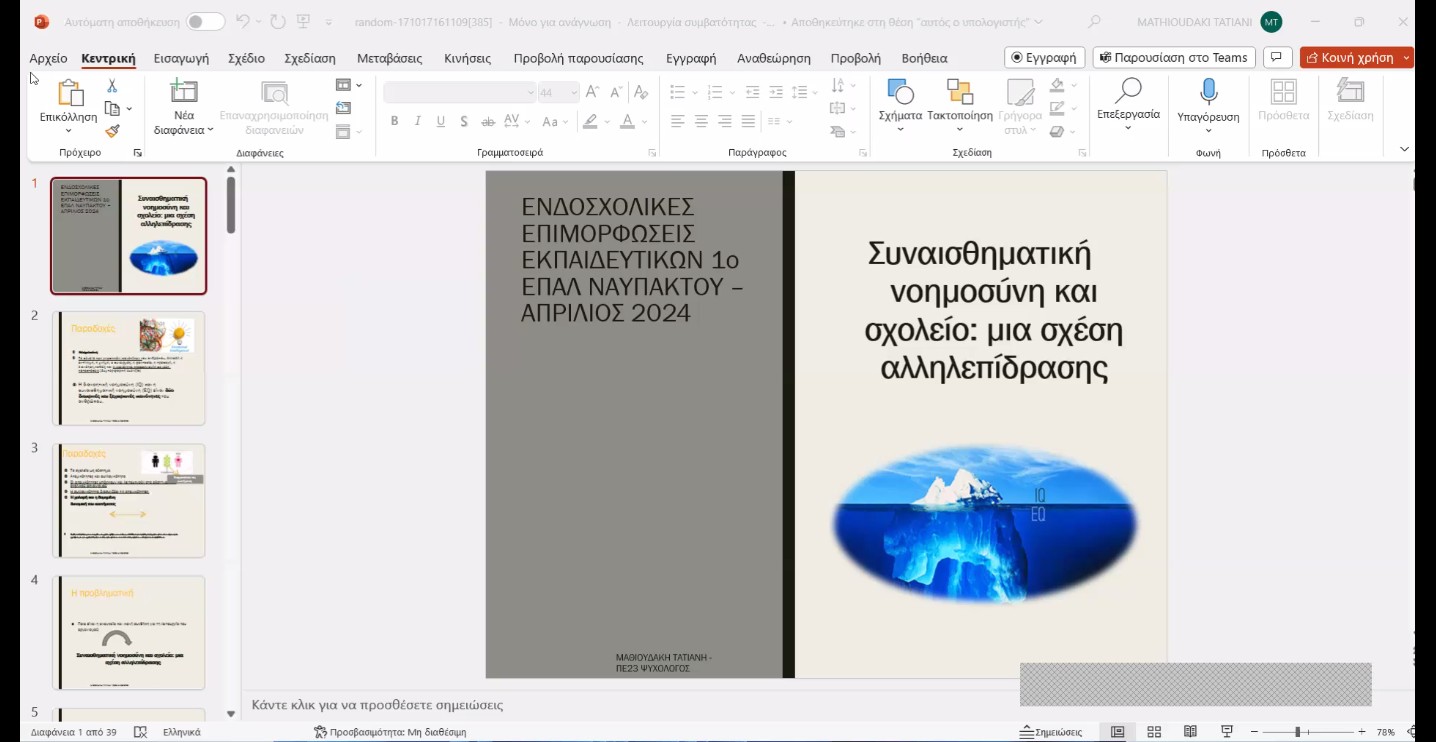Click the reset slide icon

tap(344, 108)
